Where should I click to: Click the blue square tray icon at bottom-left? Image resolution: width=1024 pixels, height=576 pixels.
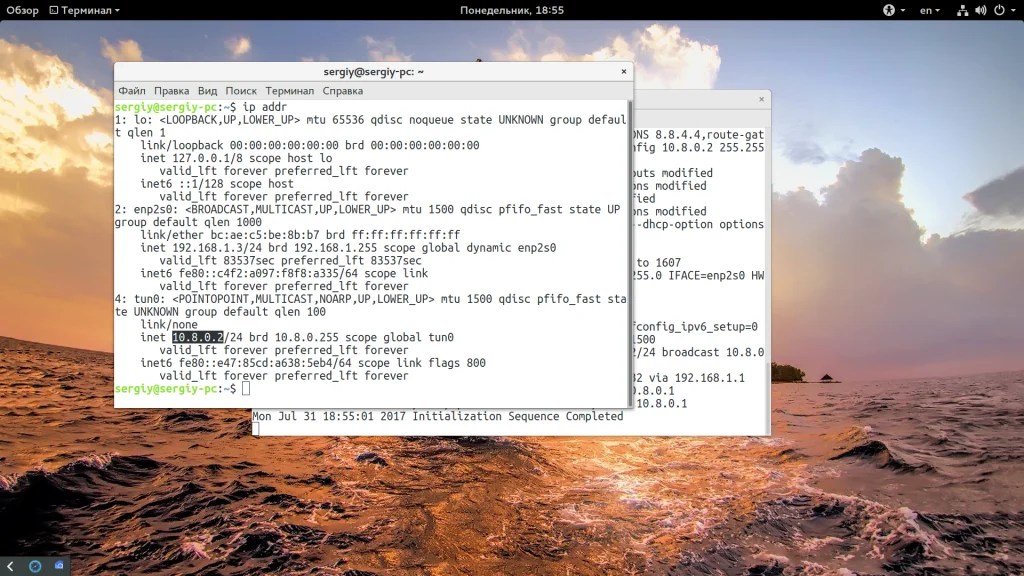tap(59, 566)
